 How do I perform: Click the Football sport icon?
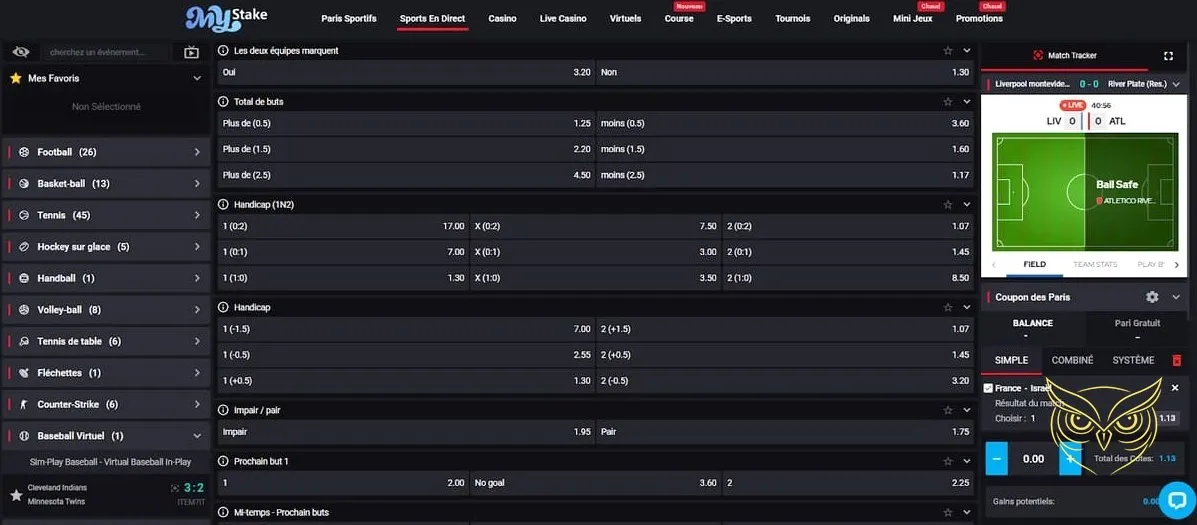point(24,152)
